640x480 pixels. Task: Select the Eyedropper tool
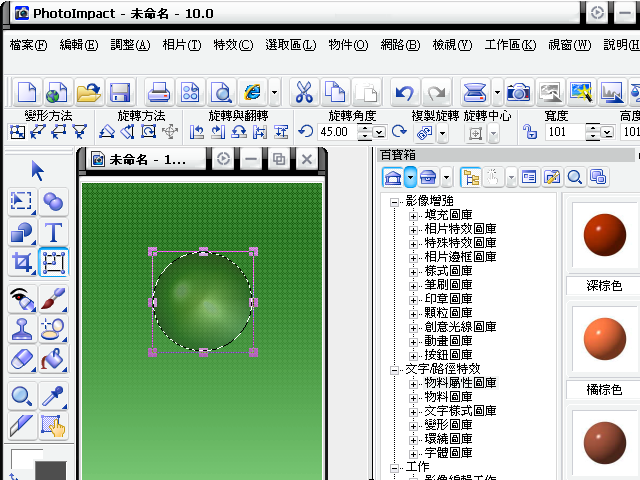53,396
